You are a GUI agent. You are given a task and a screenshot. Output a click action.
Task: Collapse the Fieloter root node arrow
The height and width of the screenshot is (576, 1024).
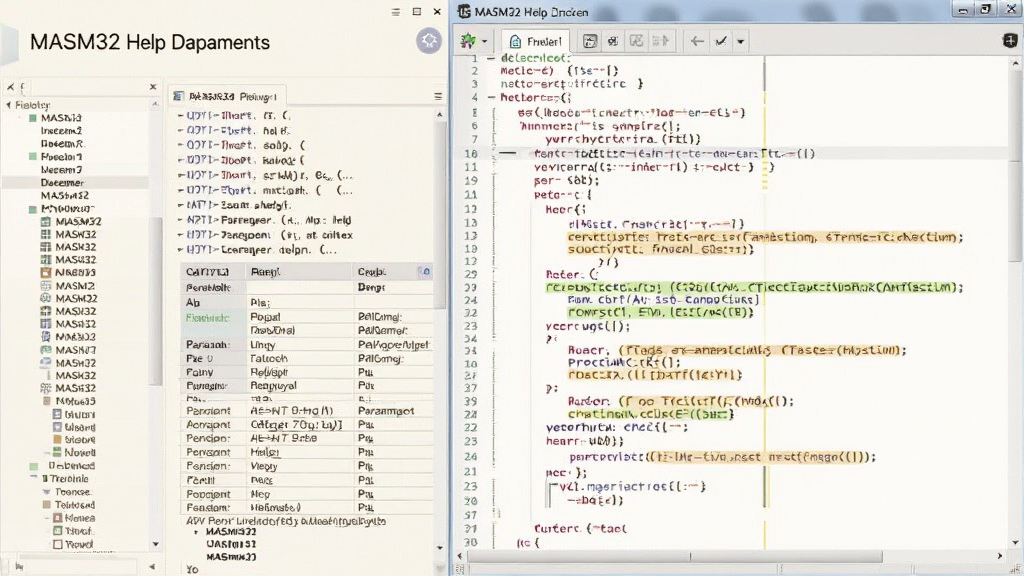pos(8,104)
